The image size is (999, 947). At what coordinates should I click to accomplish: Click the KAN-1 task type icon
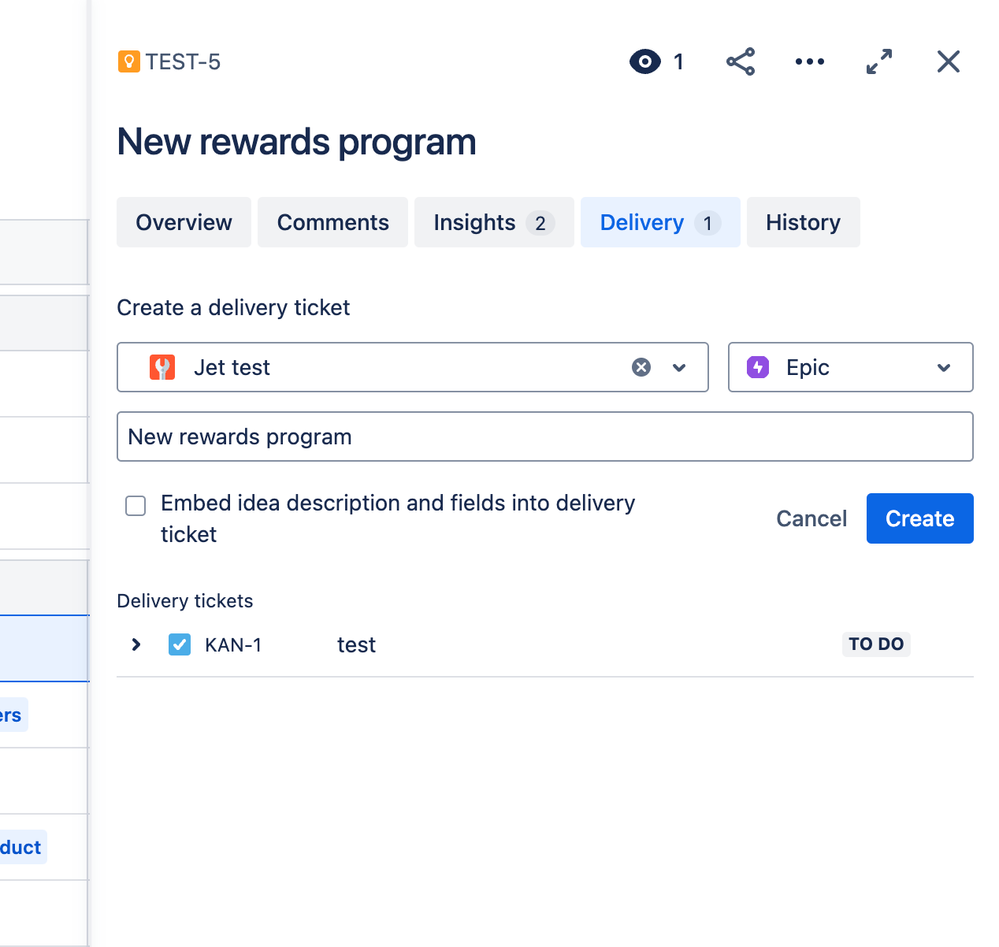tap(180, 644)
